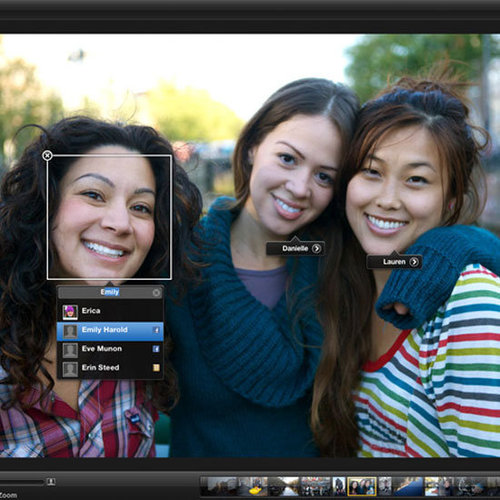
Task: Click the Address Book badge on the Erin Steed row
Action: click(x=156, y=368)
